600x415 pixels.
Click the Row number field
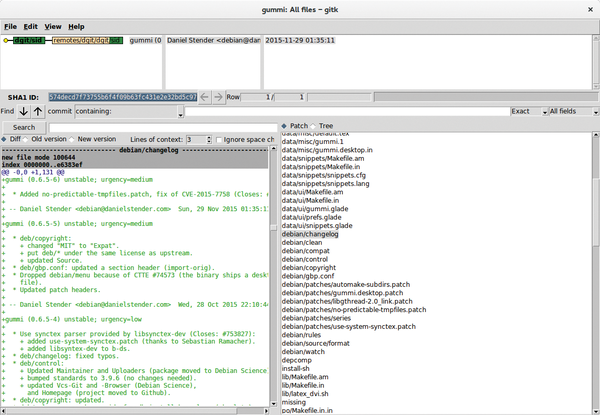[256, 97]
